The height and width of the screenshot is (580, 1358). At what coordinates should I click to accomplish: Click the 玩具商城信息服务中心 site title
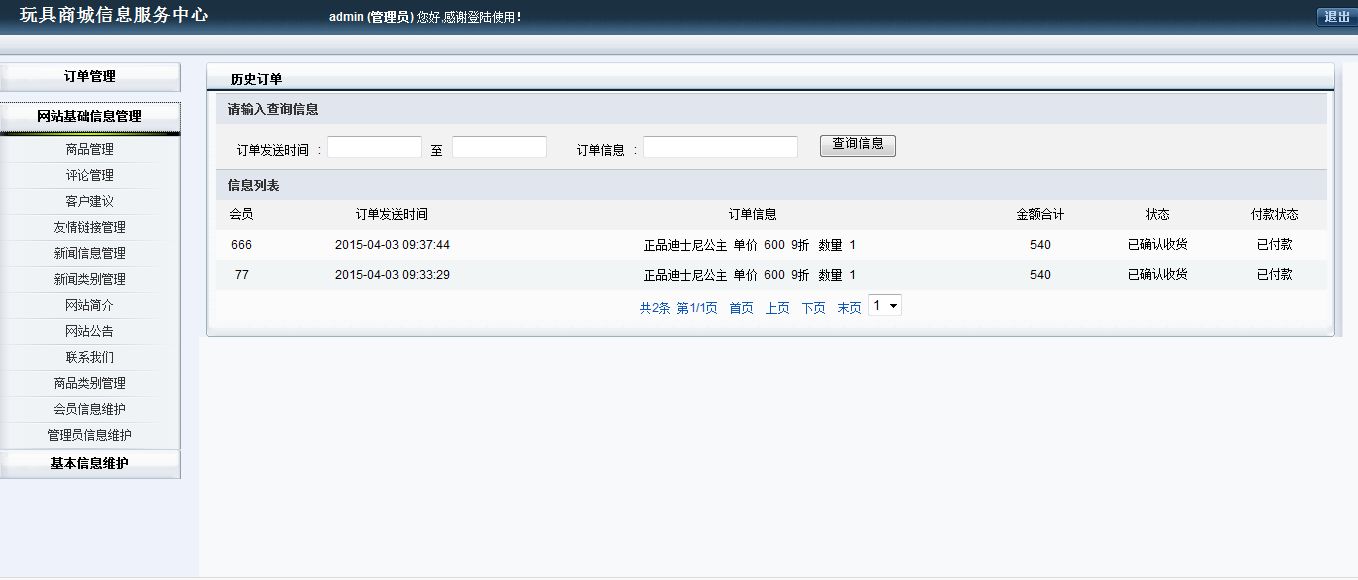click(x=114, y=16)
